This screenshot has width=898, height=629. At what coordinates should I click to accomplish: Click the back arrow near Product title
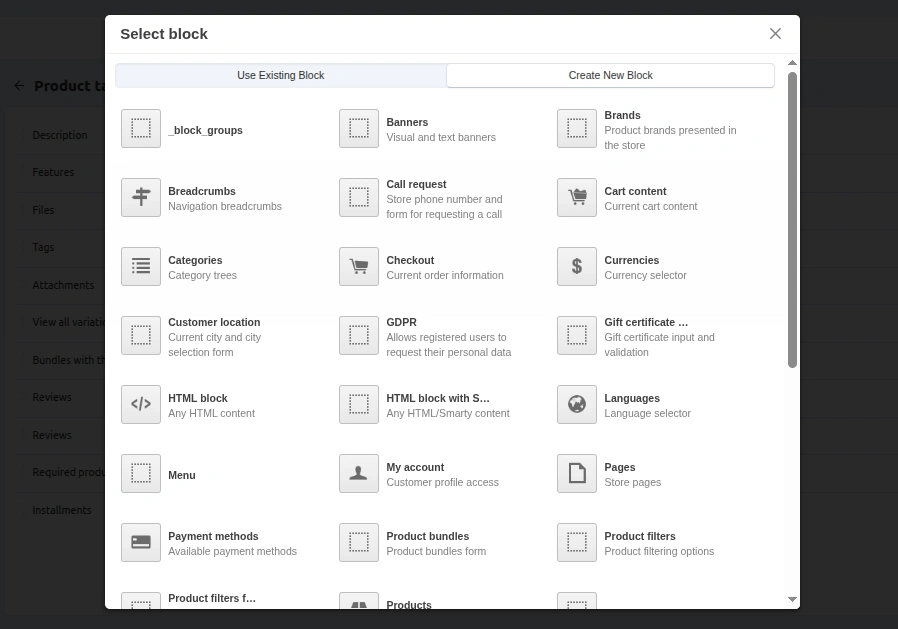[x=19, y=86]
